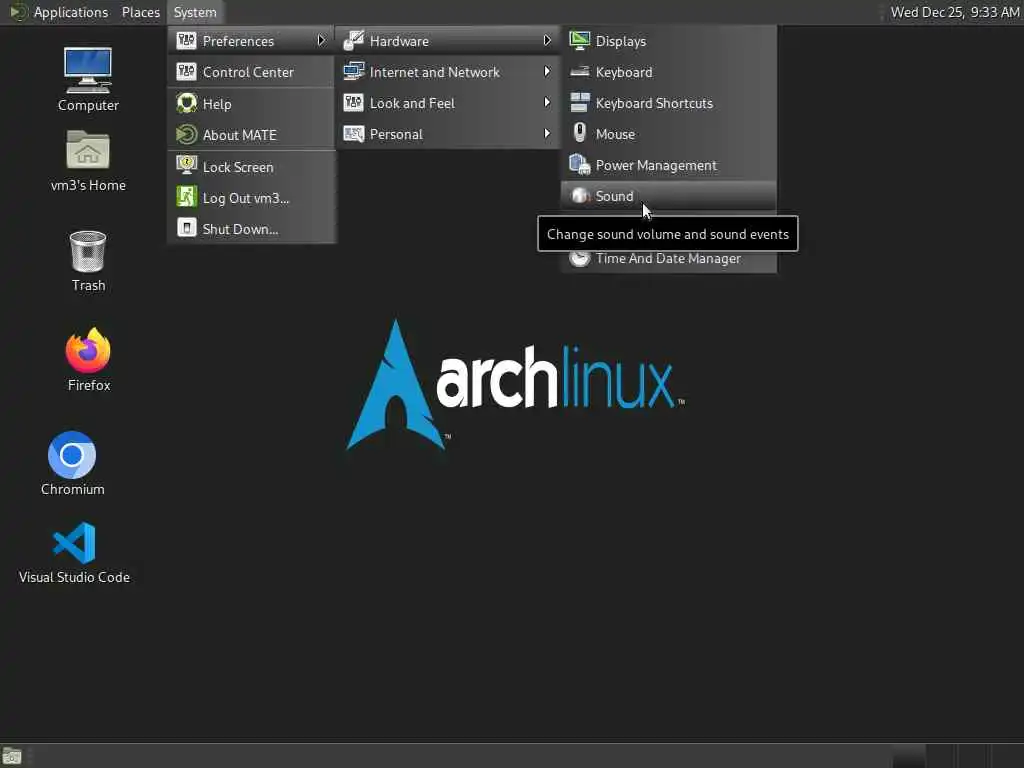Click the System menu in top panel

195,12
